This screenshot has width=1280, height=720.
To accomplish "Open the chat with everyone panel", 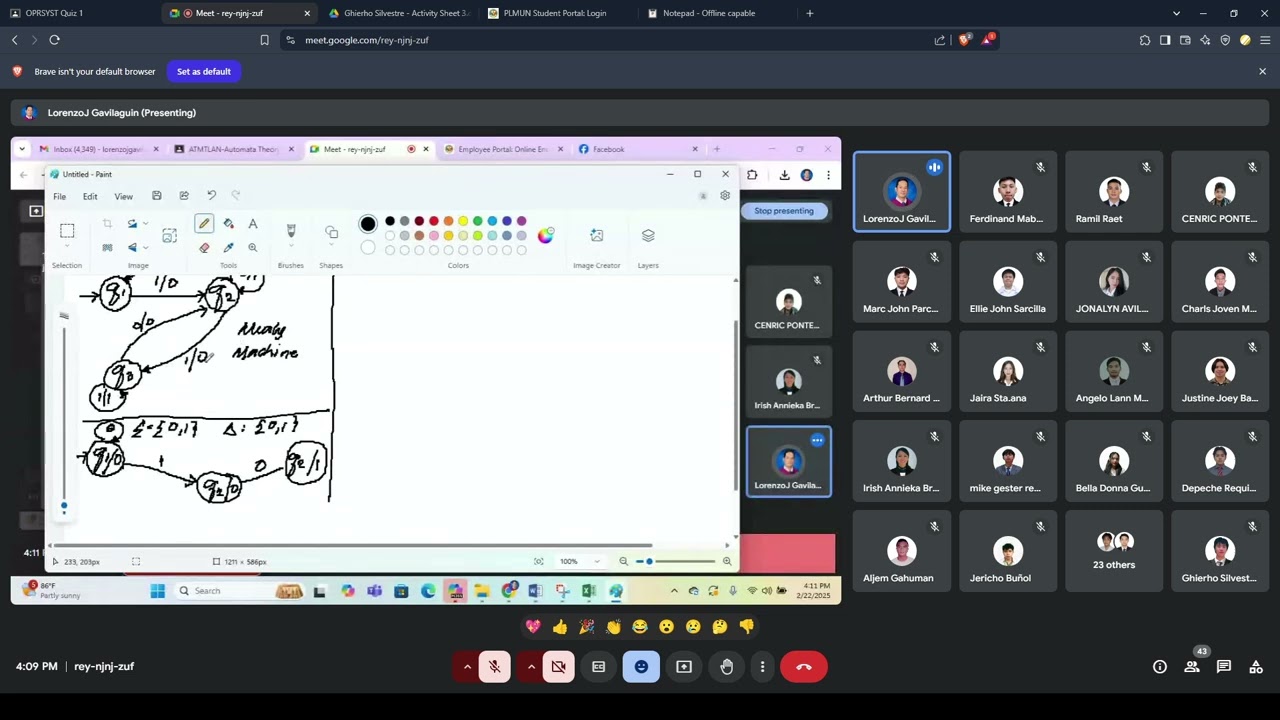I will tap(1223, 667).
